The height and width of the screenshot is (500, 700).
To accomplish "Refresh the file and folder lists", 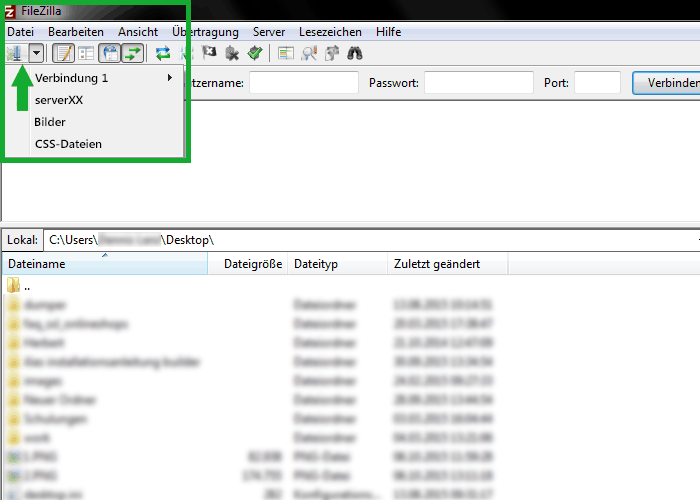I will click(163, 54).
